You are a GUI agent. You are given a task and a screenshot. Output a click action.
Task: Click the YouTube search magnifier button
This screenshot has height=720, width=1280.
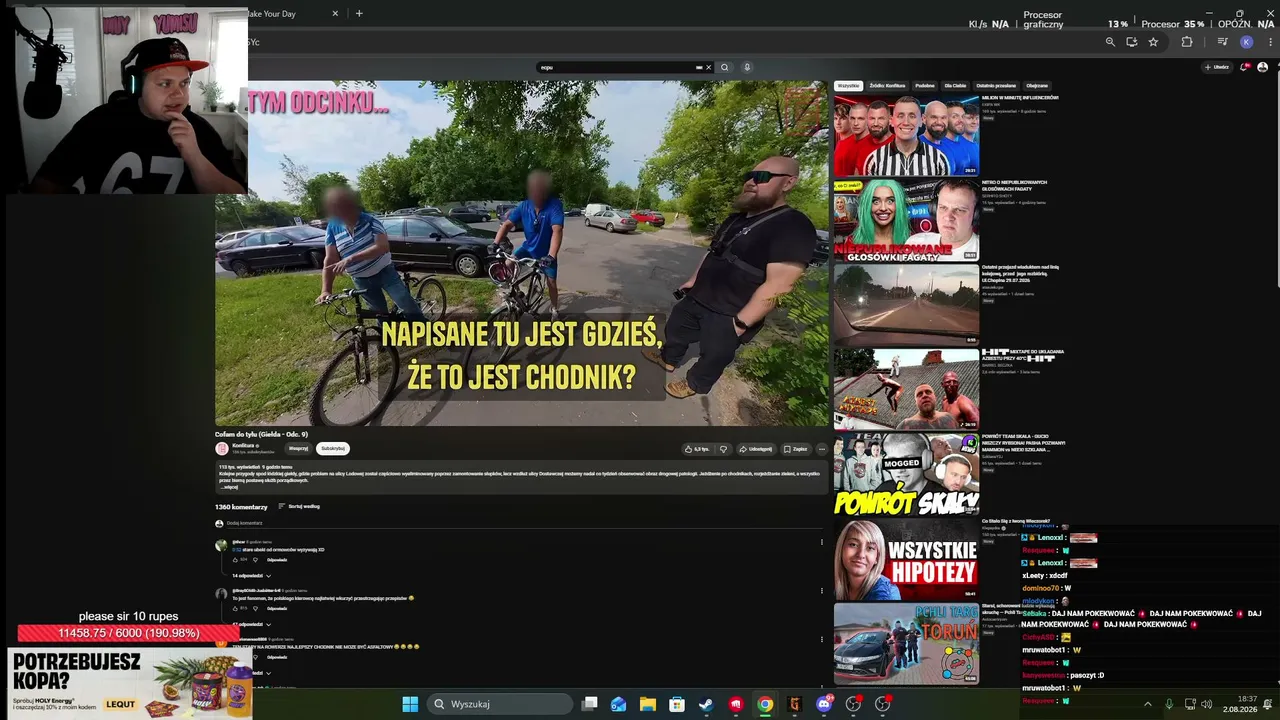click(725, 68)
